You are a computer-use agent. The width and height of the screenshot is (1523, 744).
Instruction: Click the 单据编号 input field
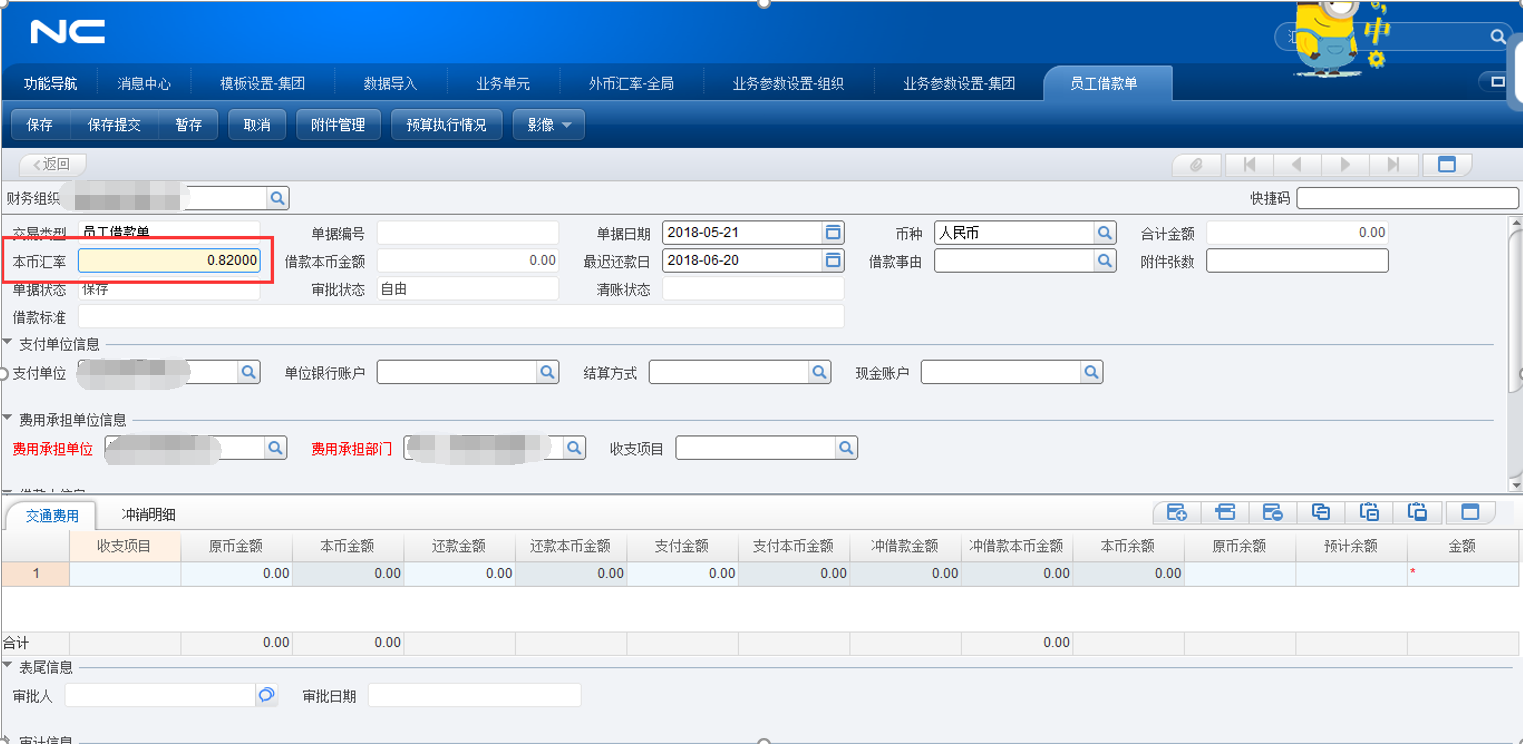tap(468, 233)
